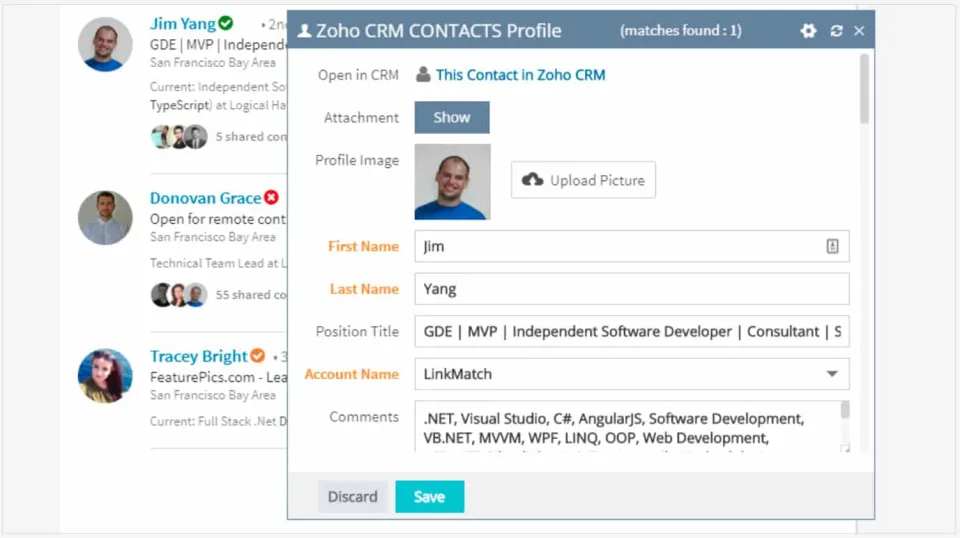
Task: Click into the Comments text area
Action: point(628,427)
